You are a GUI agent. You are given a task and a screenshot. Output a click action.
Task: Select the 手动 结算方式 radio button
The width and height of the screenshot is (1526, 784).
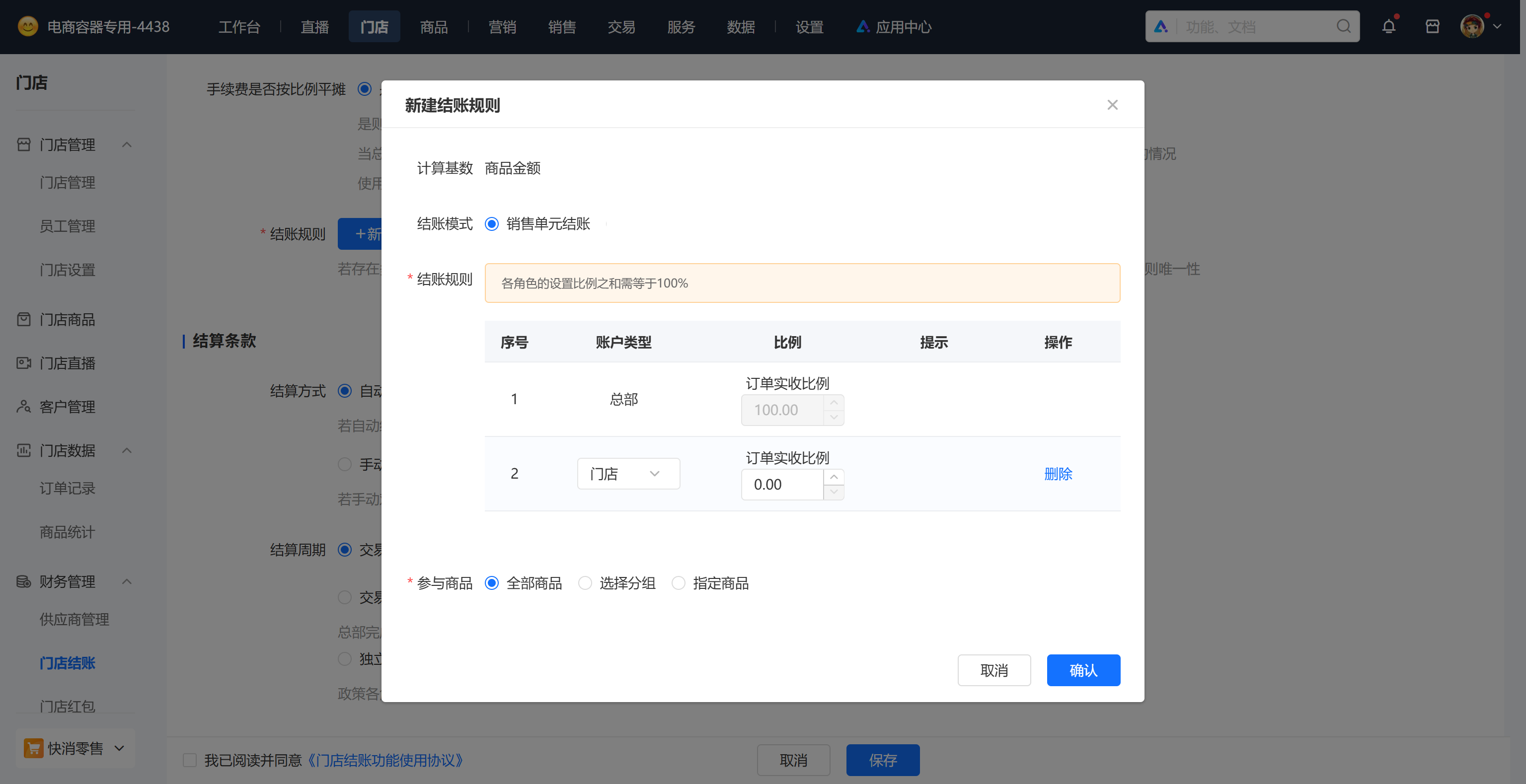tap(345, 464)
